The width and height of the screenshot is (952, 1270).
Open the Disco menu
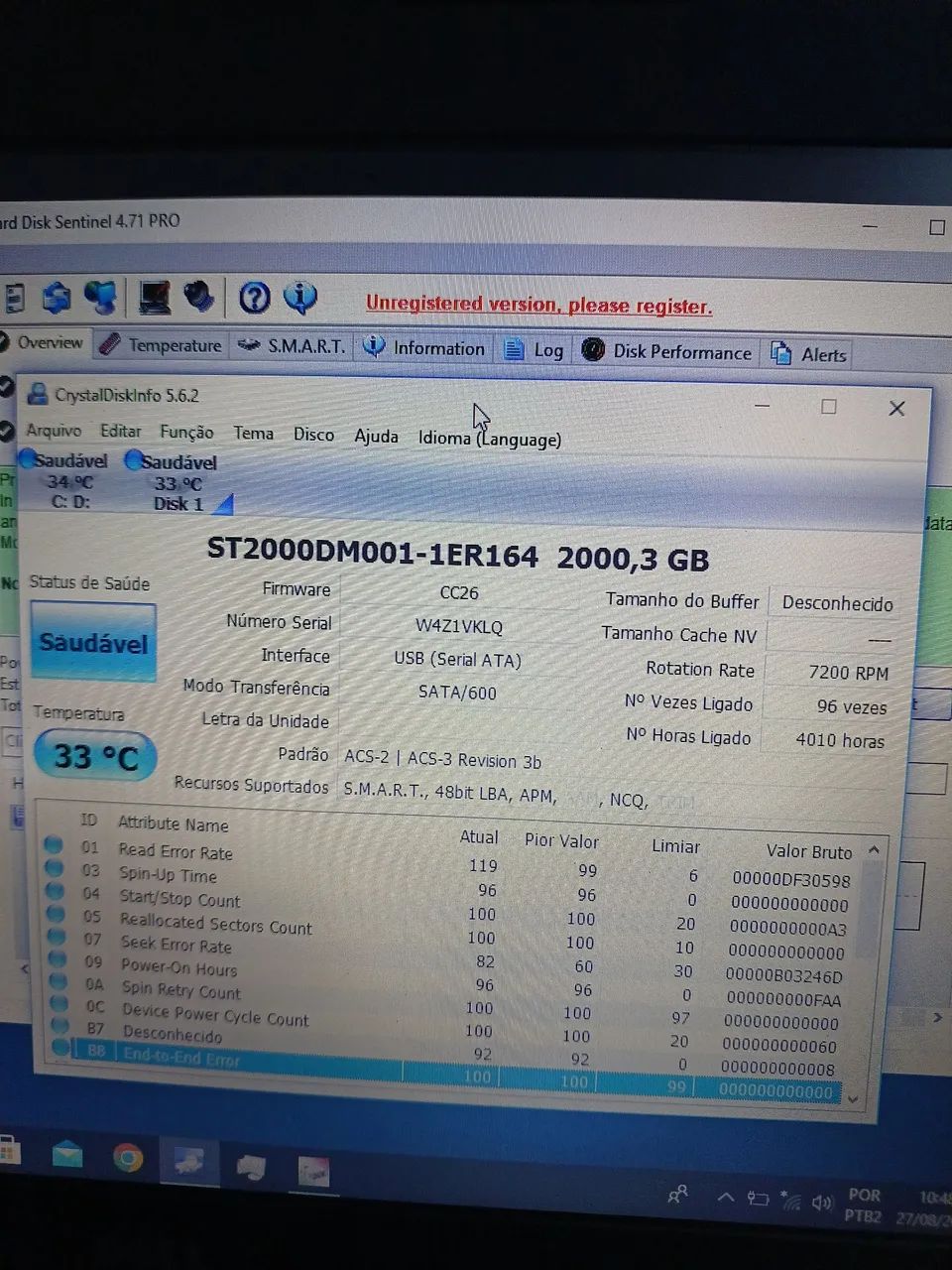point(313,434)
